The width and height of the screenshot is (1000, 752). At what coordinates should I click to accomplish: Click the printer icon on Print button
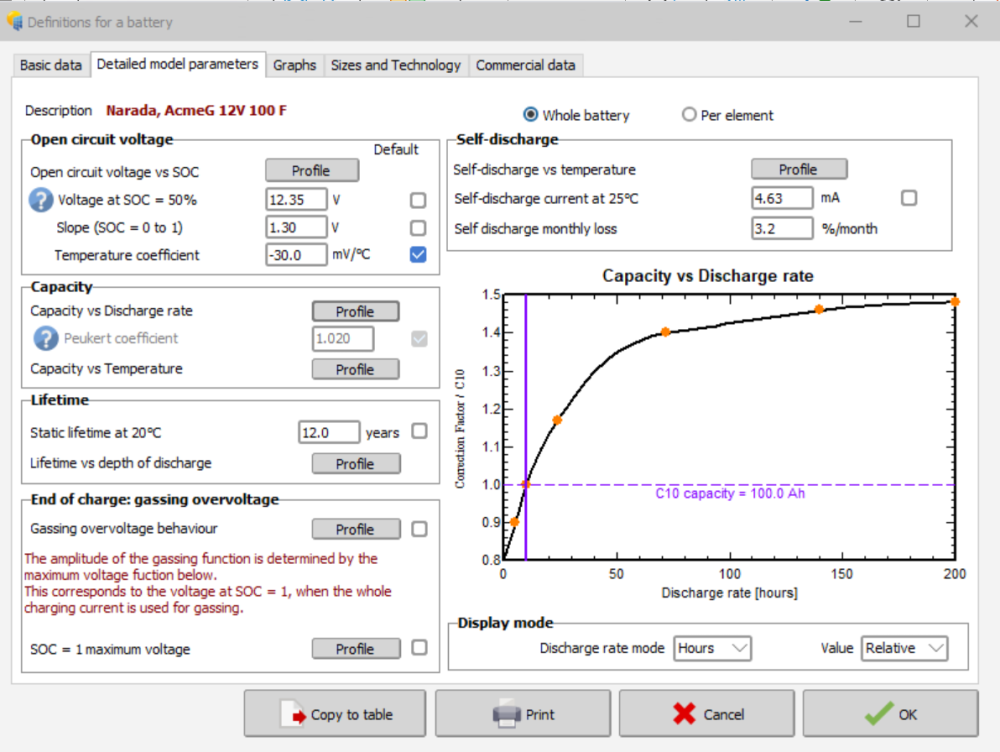[x=507, y=714]
